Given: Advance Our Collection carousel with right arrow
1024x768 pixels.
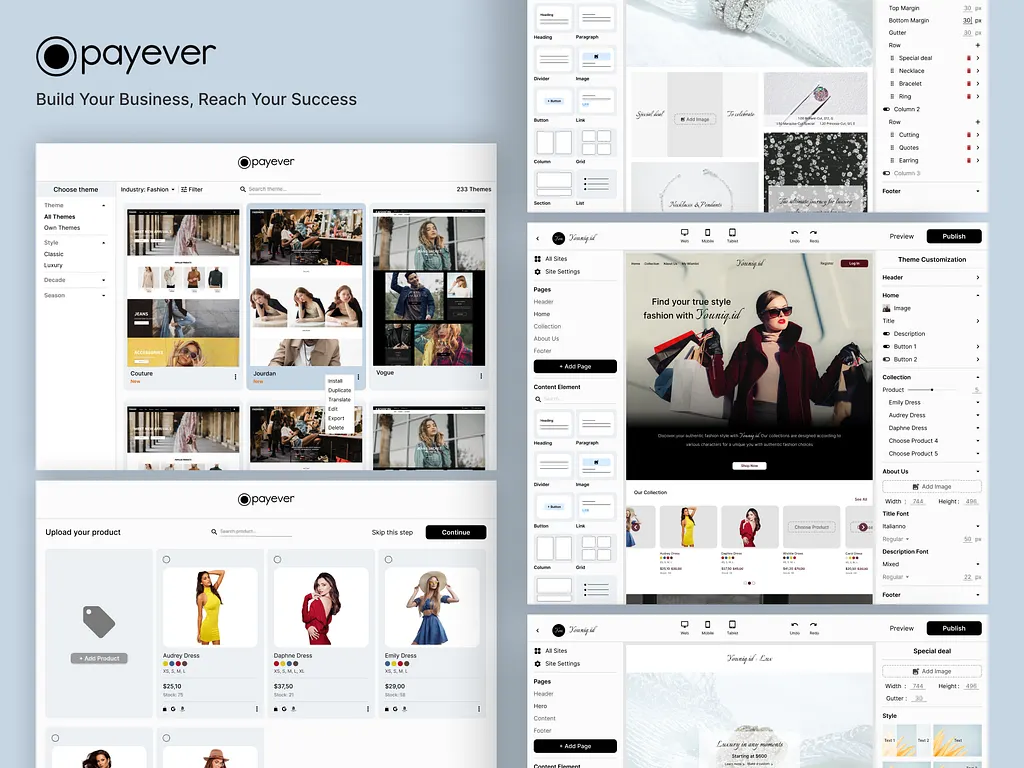Looking at the screenshot, I should (863, 527).
